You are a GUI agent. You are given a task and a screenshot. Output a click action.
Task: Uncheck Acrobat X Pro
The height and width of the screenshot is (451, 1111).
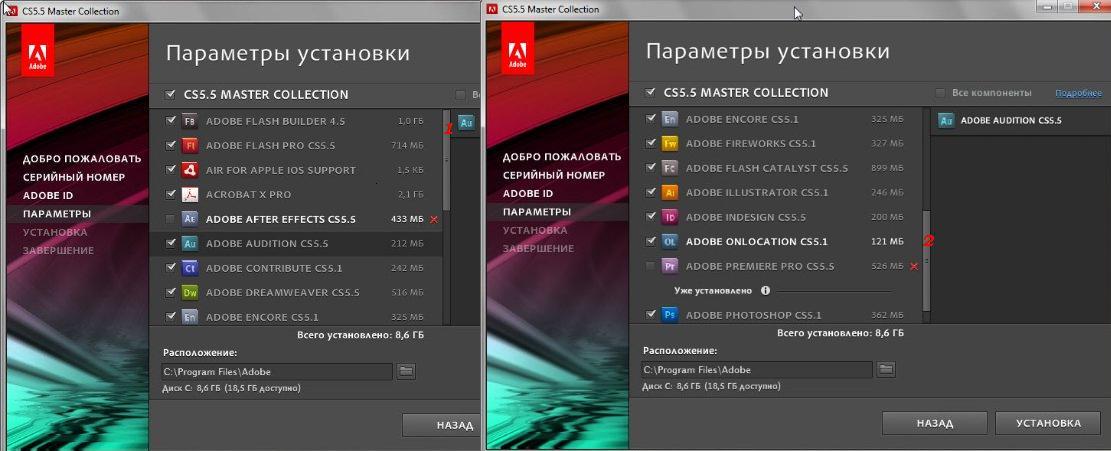point(170,195)
